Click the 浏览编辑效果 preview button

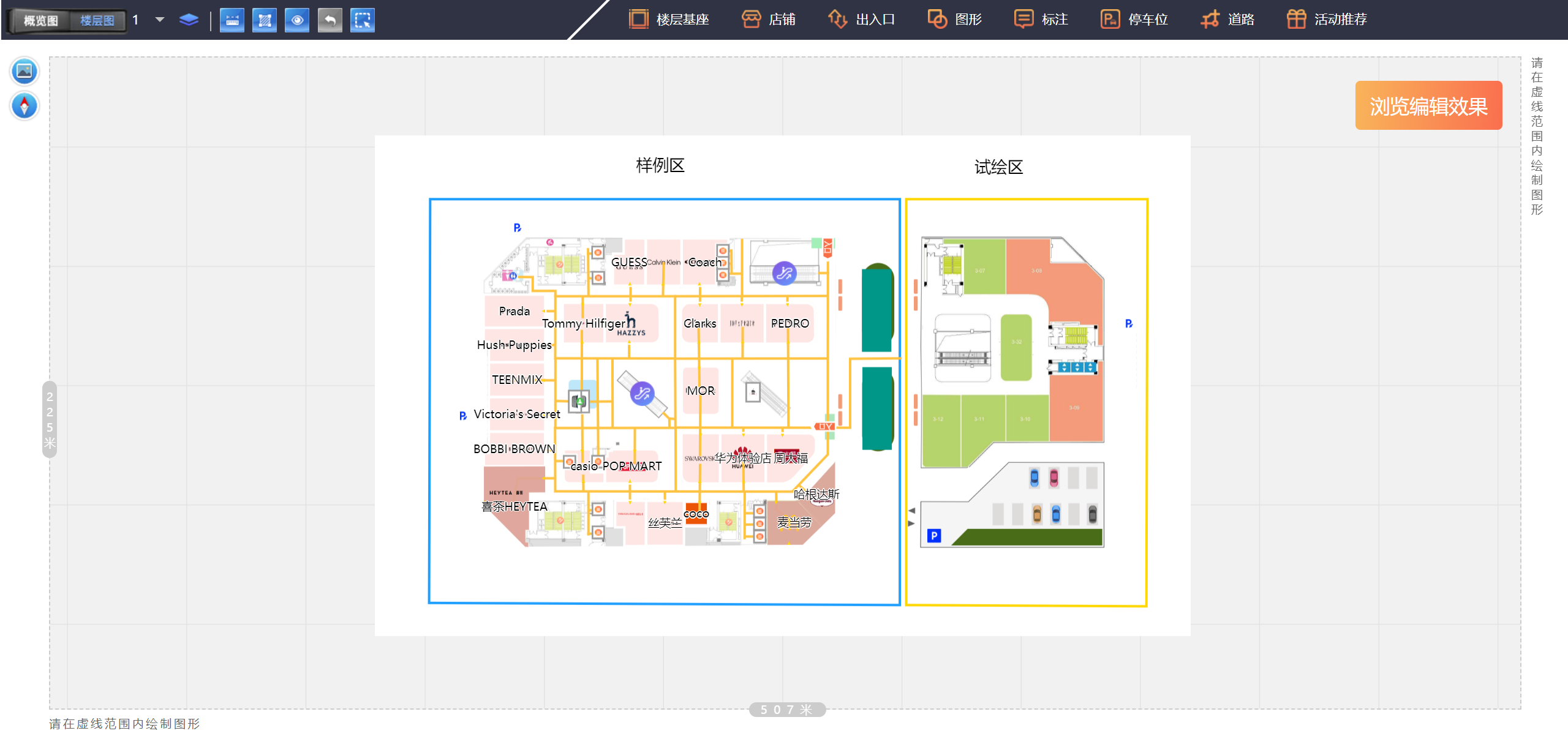[1428, 106]
